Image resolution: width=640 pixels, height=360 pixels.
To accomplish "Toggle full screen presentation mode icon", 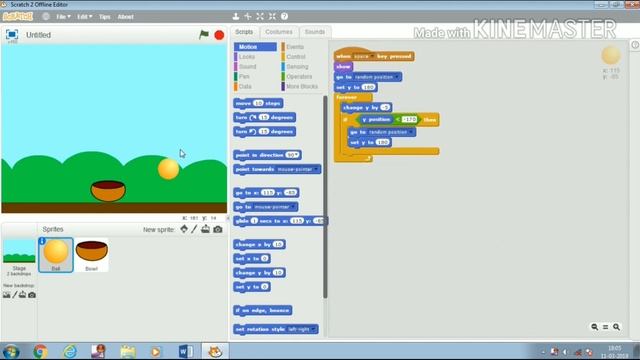I will pos(12,34).
